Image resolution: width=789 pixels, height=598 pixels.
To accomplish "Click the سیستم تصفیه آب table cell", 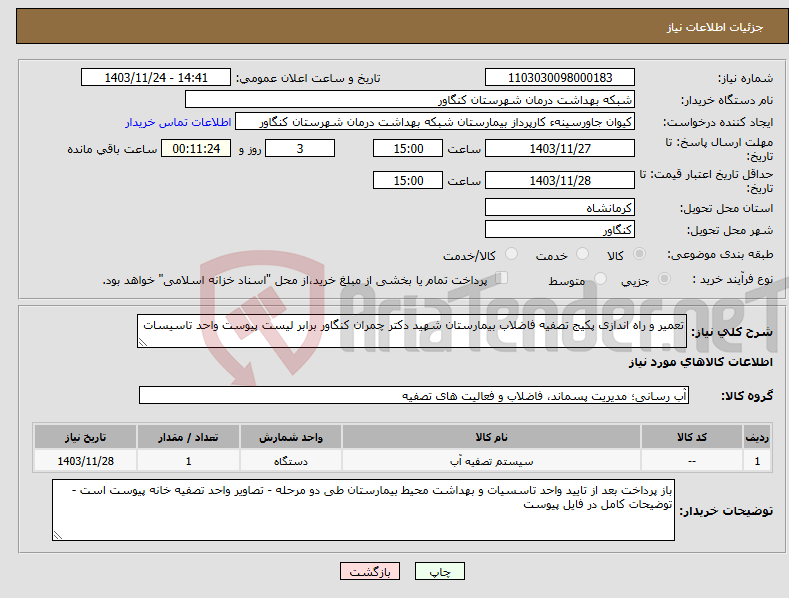I will click(x=491, y=461).
